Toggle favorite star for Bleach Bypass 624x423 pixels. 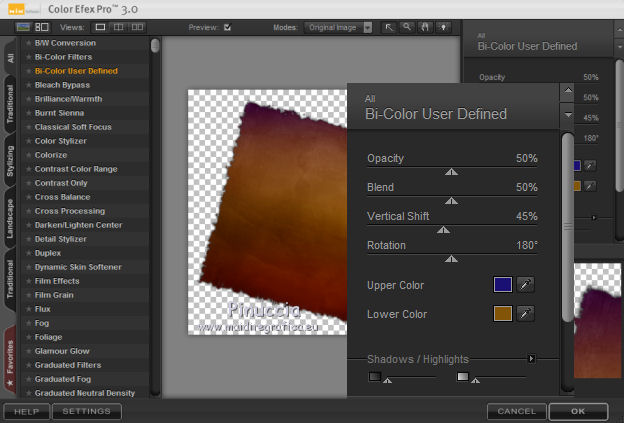click(x=28, y=85)
